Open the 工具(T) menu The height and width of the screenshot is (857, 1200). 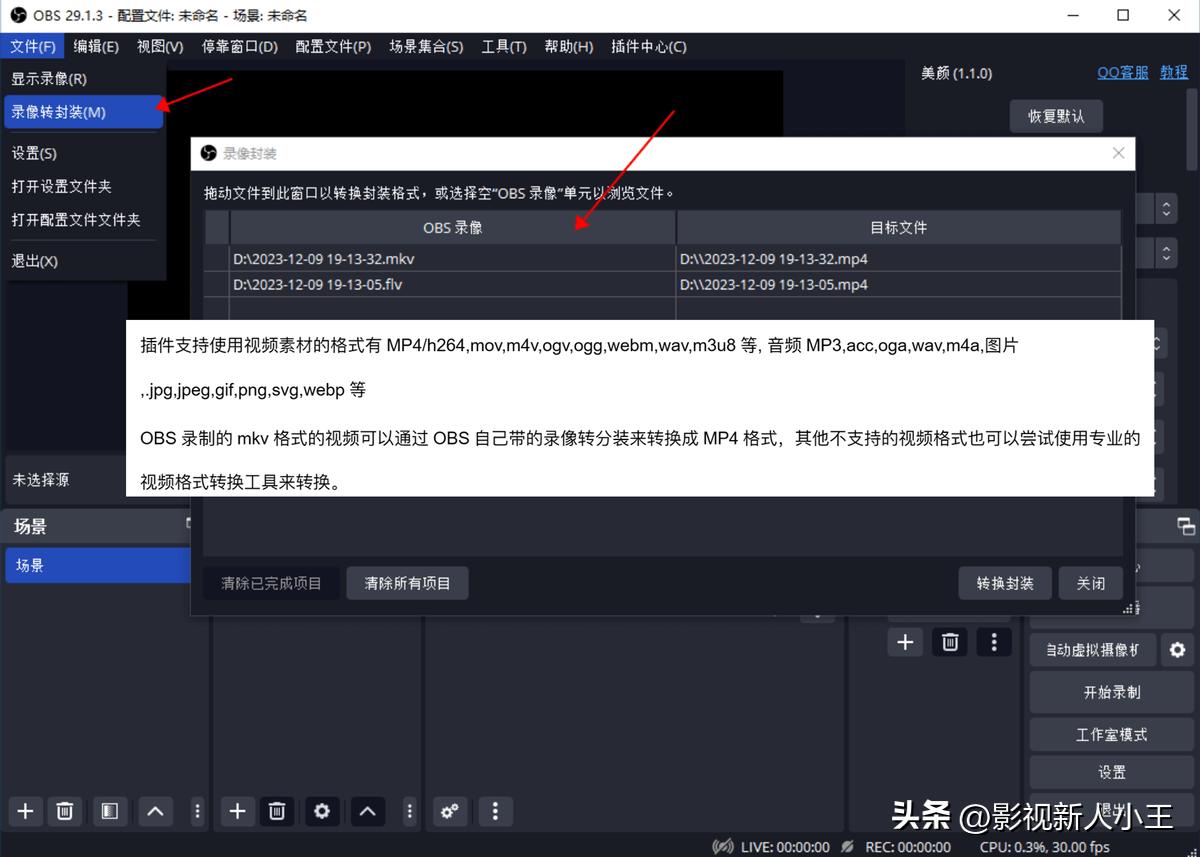point(504,46)
